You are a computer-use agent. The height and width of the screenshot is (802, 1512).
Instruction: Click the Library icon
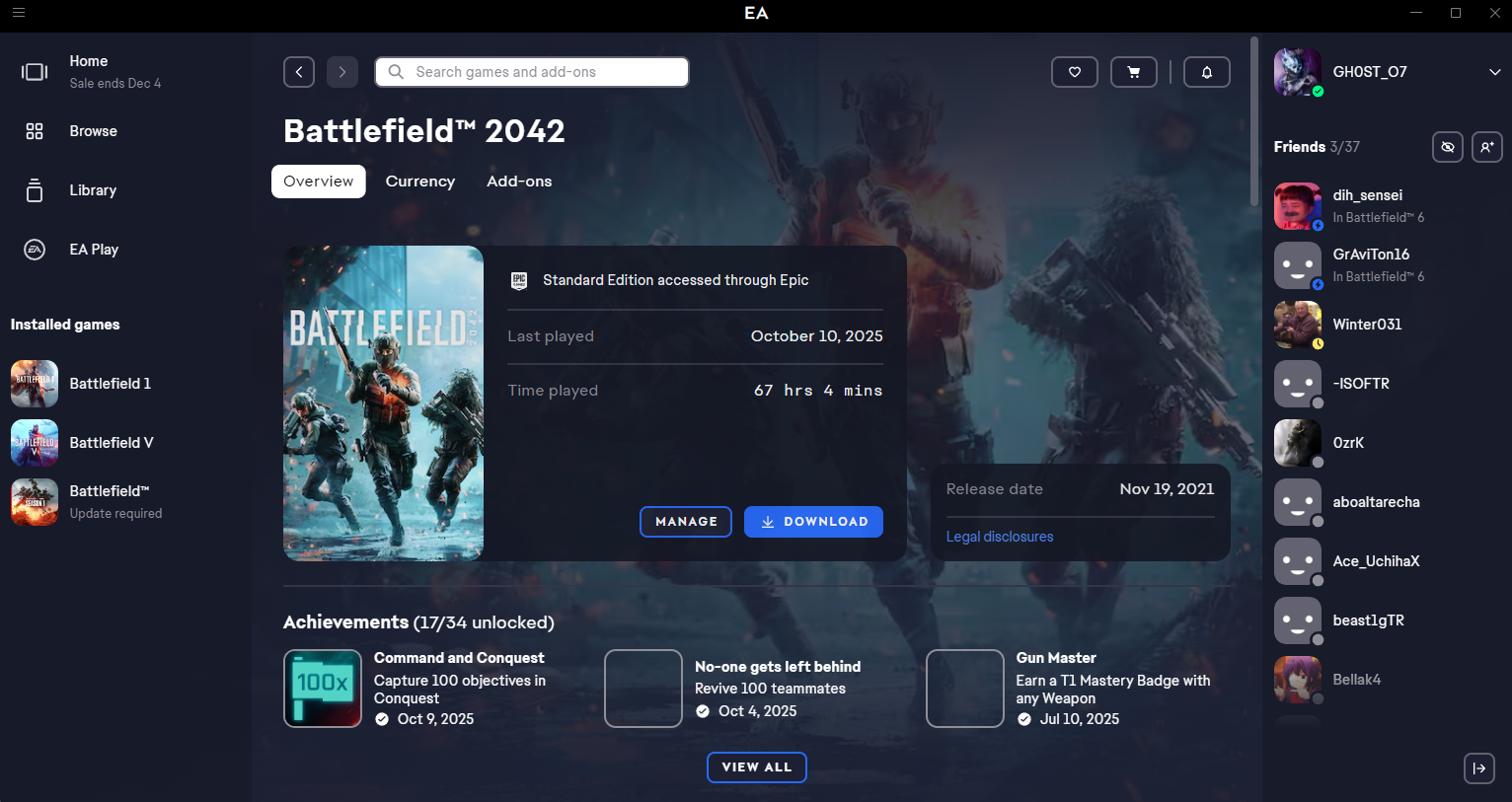(x=35, y=190)
